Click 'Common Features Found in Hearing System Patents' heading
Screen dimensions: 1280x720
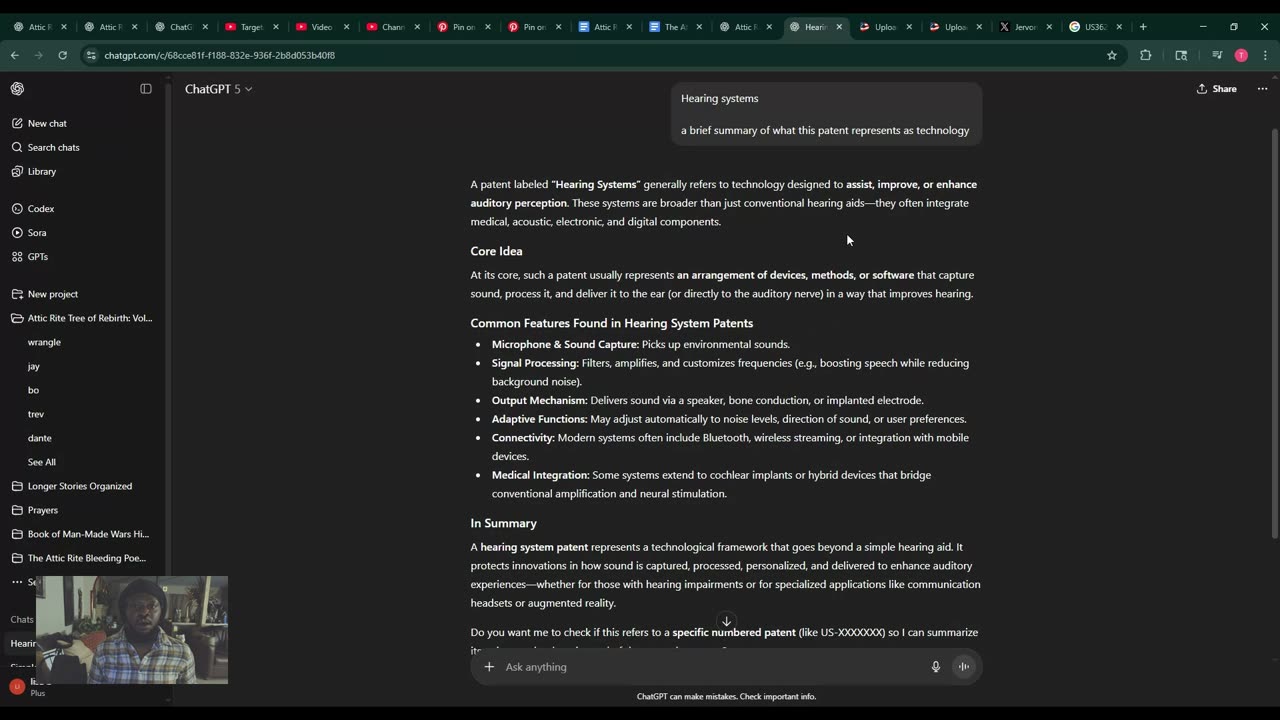(x=612, y=323)
